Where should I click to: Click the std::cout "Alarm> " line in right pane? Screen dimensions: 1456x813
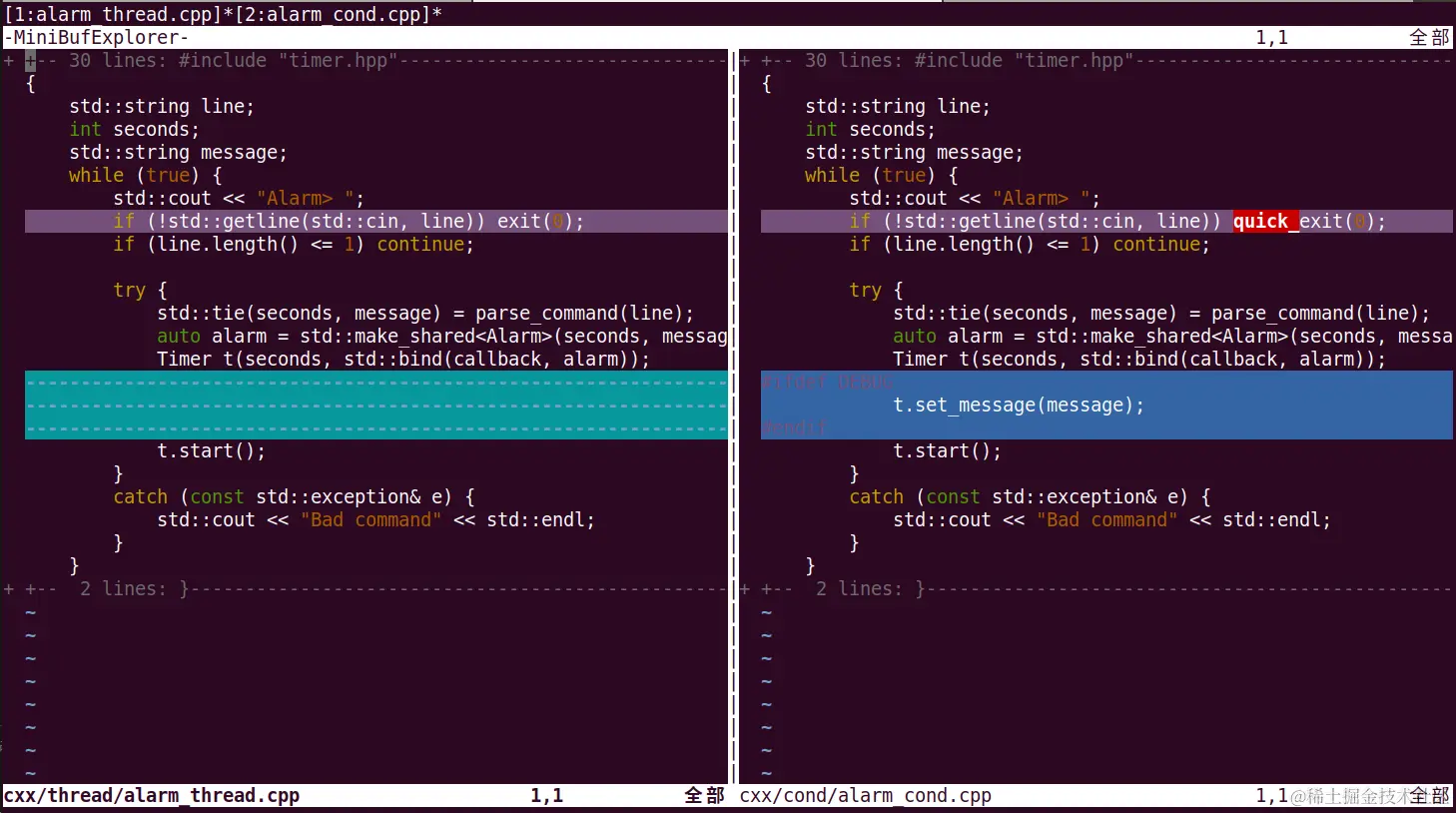tap(975, 198)
